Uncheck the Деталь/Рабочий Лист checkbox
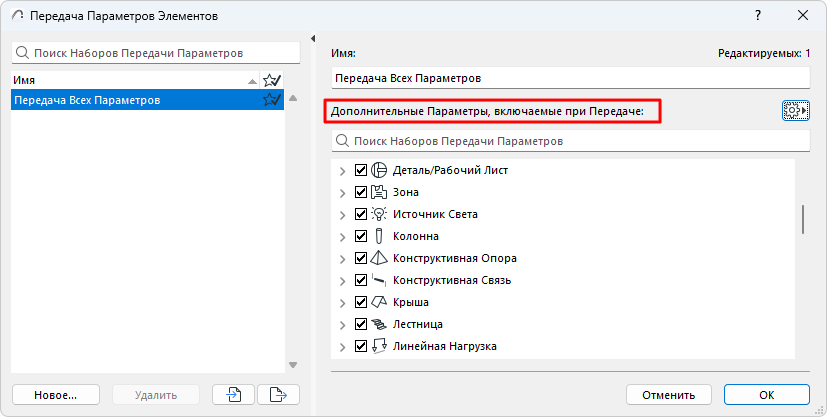This screenshot has width=827, height=417. click(361, 170)
